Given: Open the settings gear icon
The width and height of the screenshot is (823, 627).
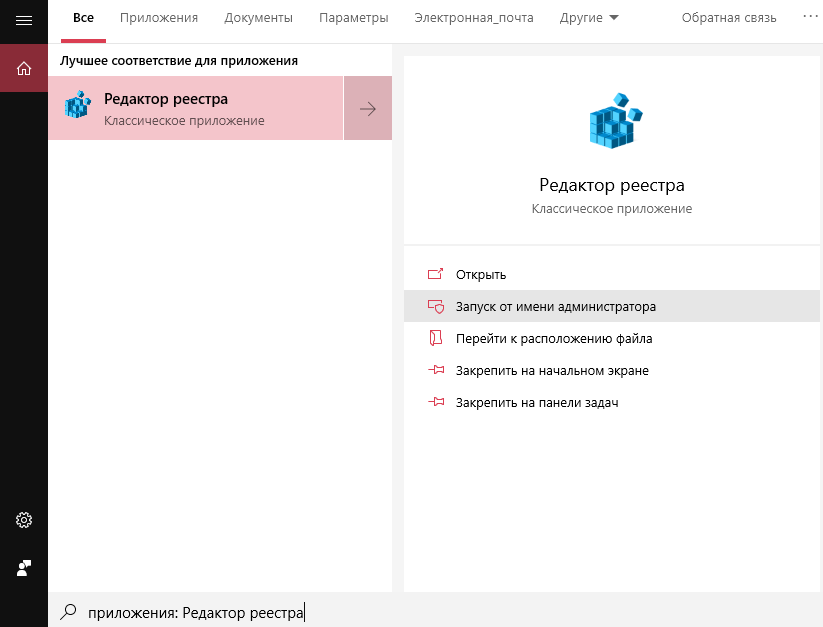Looking at the screenshot, I should [x=24, y=520].
